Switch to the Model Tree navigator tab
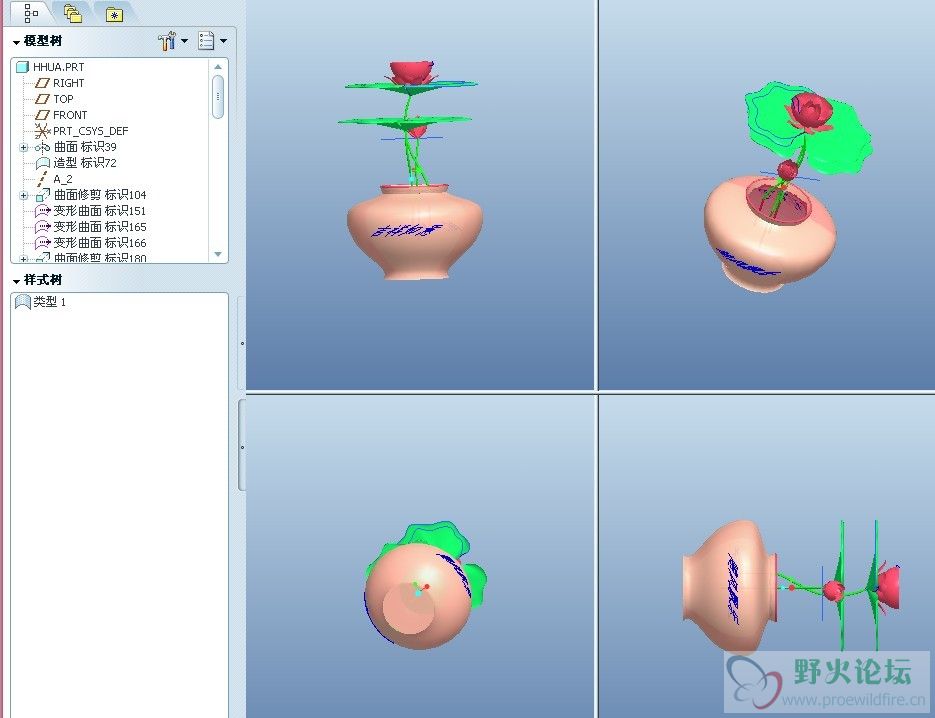Viewport: 935px width, 718px height. point(31,13)
